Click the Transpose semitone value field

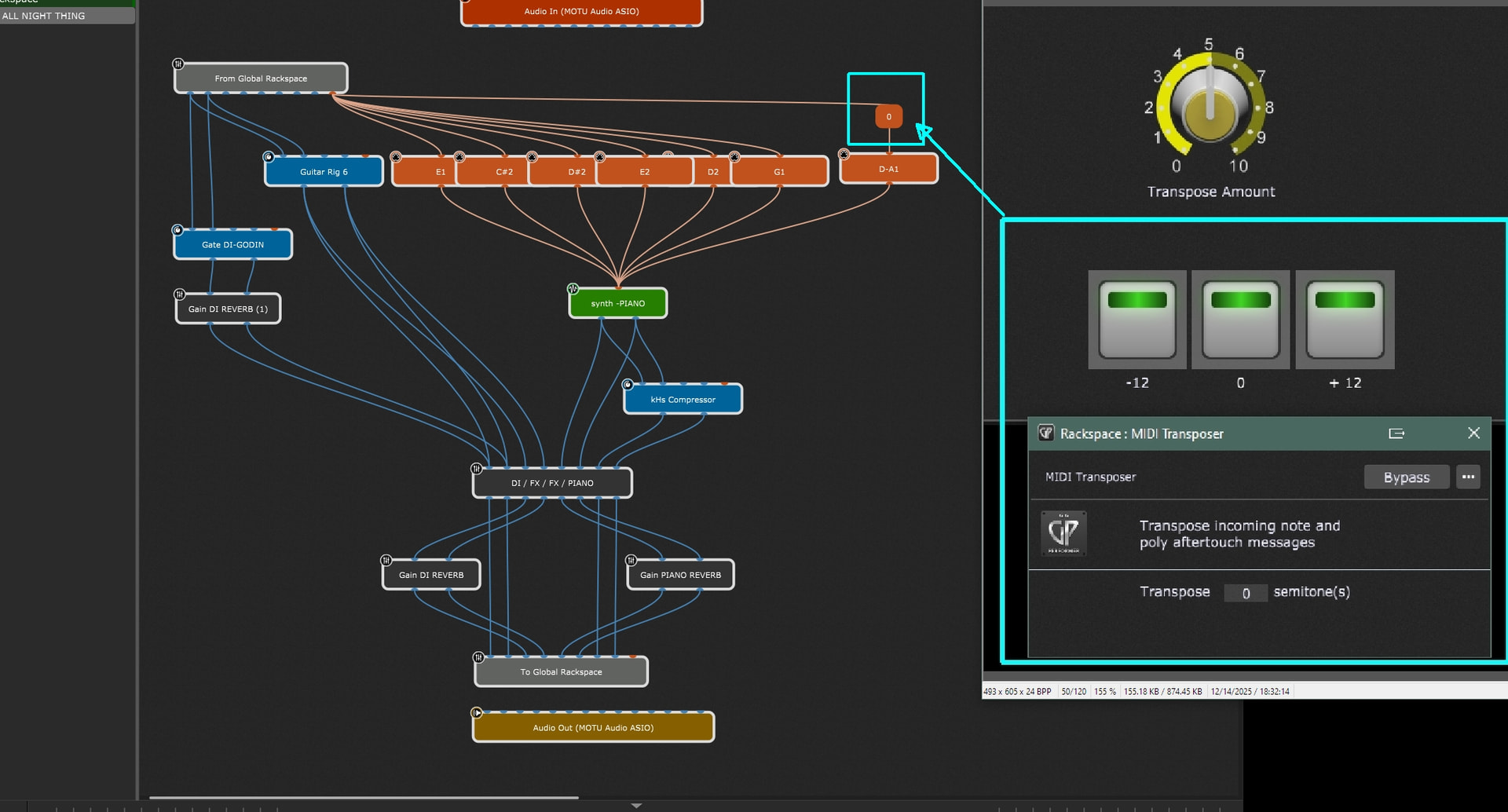1246,593
